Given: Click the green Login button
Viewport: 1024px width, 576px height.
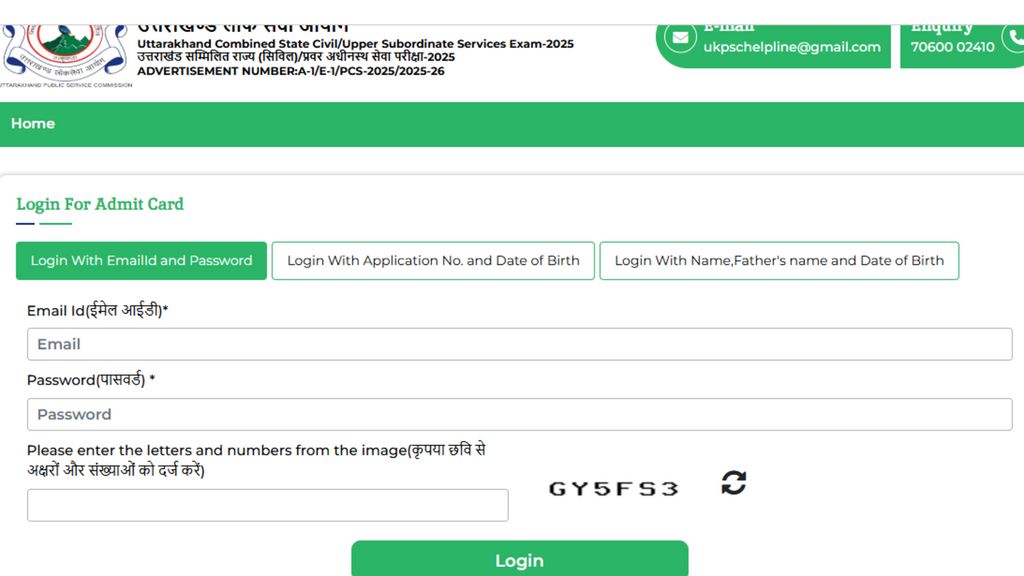Looking at the screenshot, I should click(x=519, y=559).
